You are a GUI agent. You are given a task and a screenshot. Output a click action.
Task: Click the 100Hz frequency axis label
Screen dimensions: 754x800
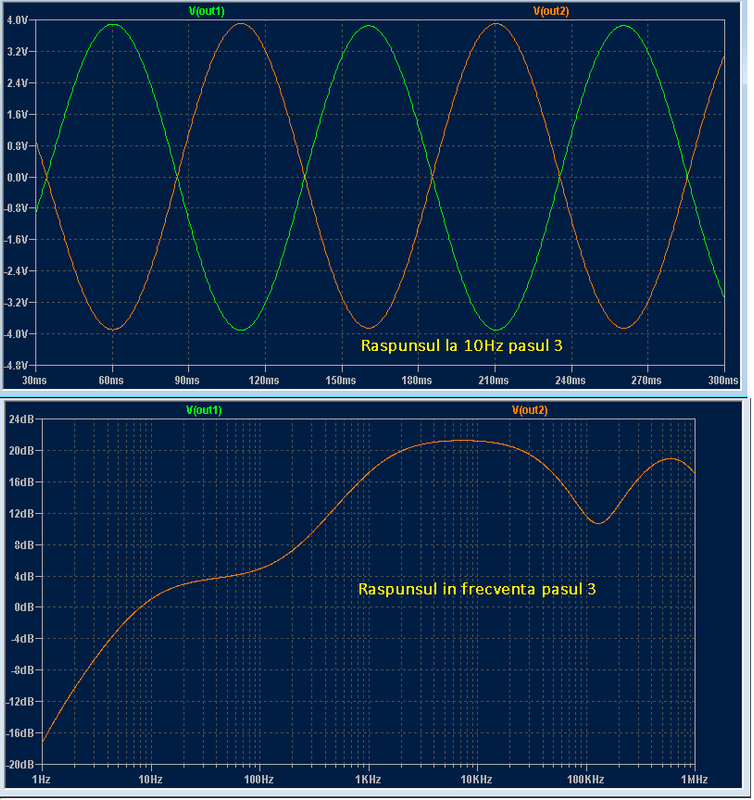point(259,780)
